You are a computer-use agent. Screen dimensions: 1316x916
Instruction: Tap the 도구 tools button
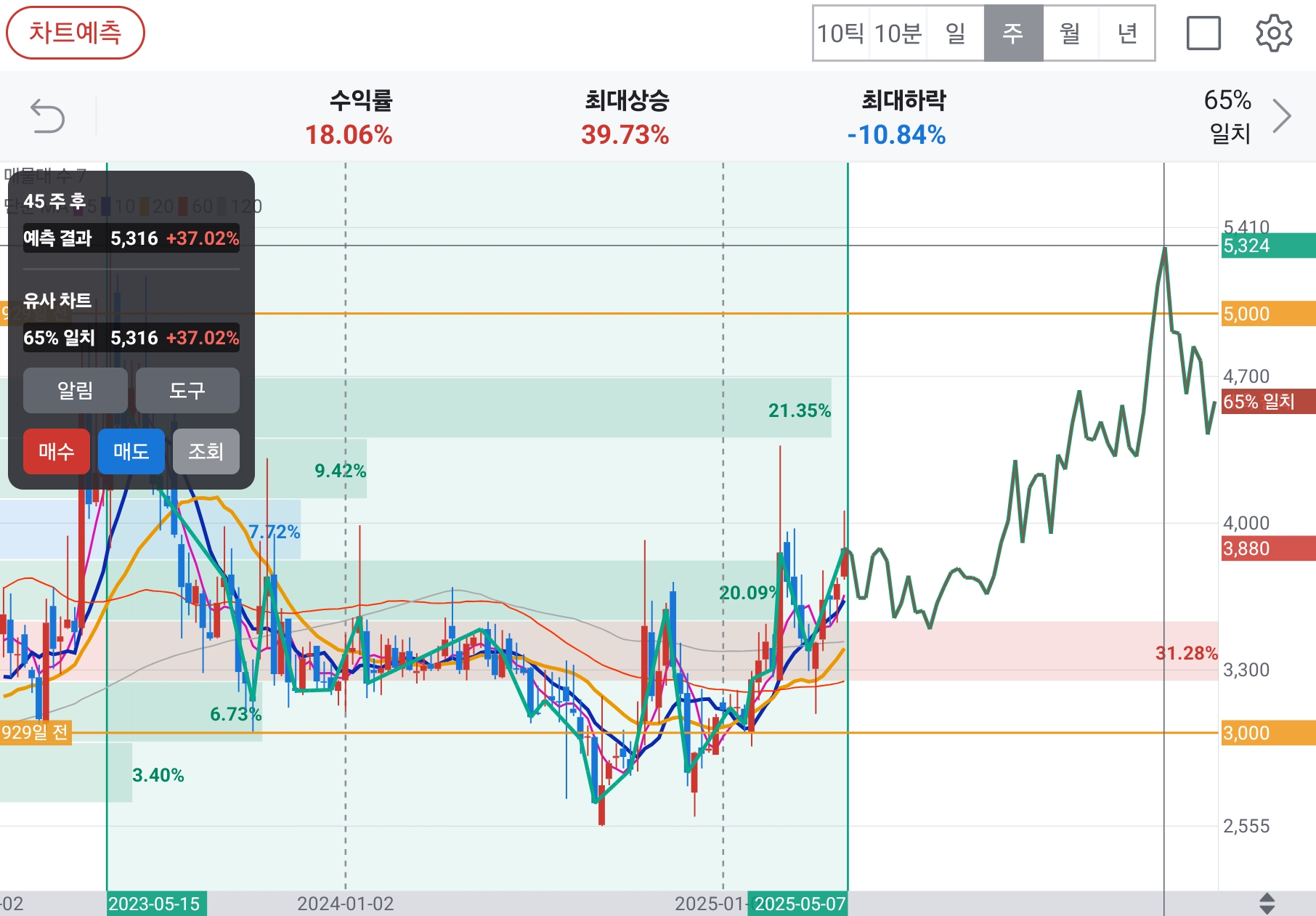coord(187,390)
